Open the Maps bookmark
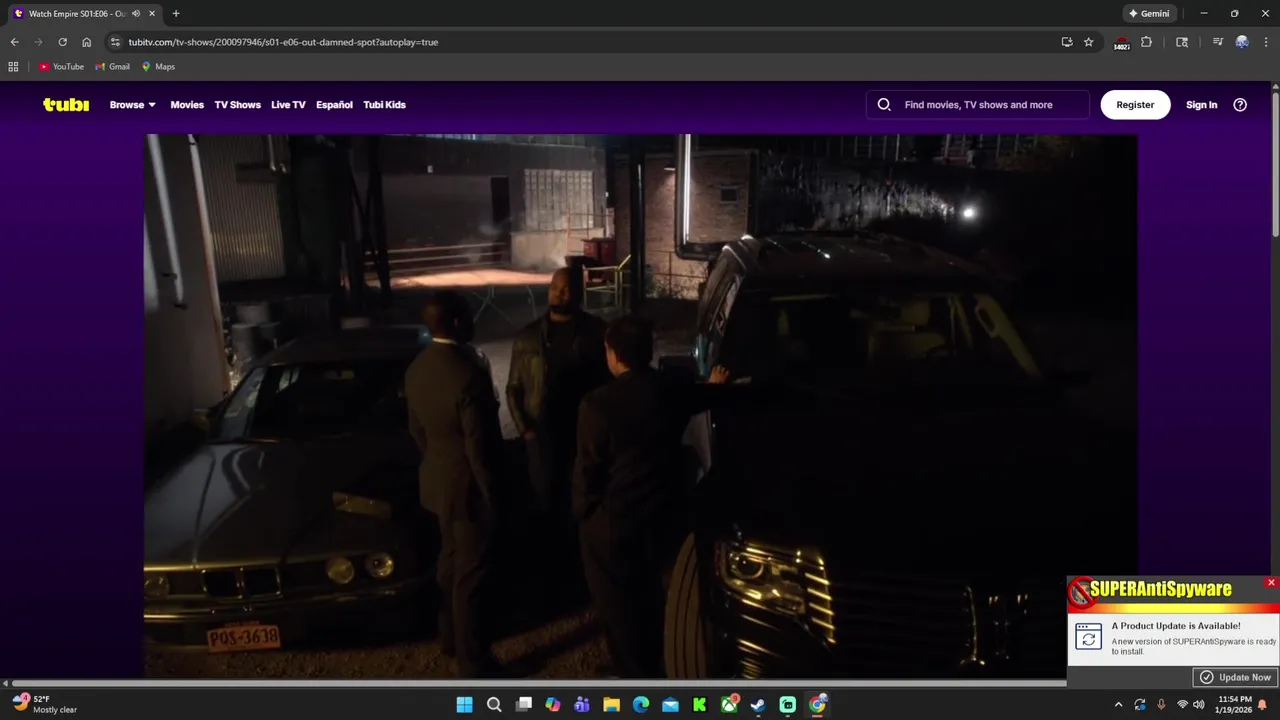This screenshot has width=1280, height=720. coord(158,66)
